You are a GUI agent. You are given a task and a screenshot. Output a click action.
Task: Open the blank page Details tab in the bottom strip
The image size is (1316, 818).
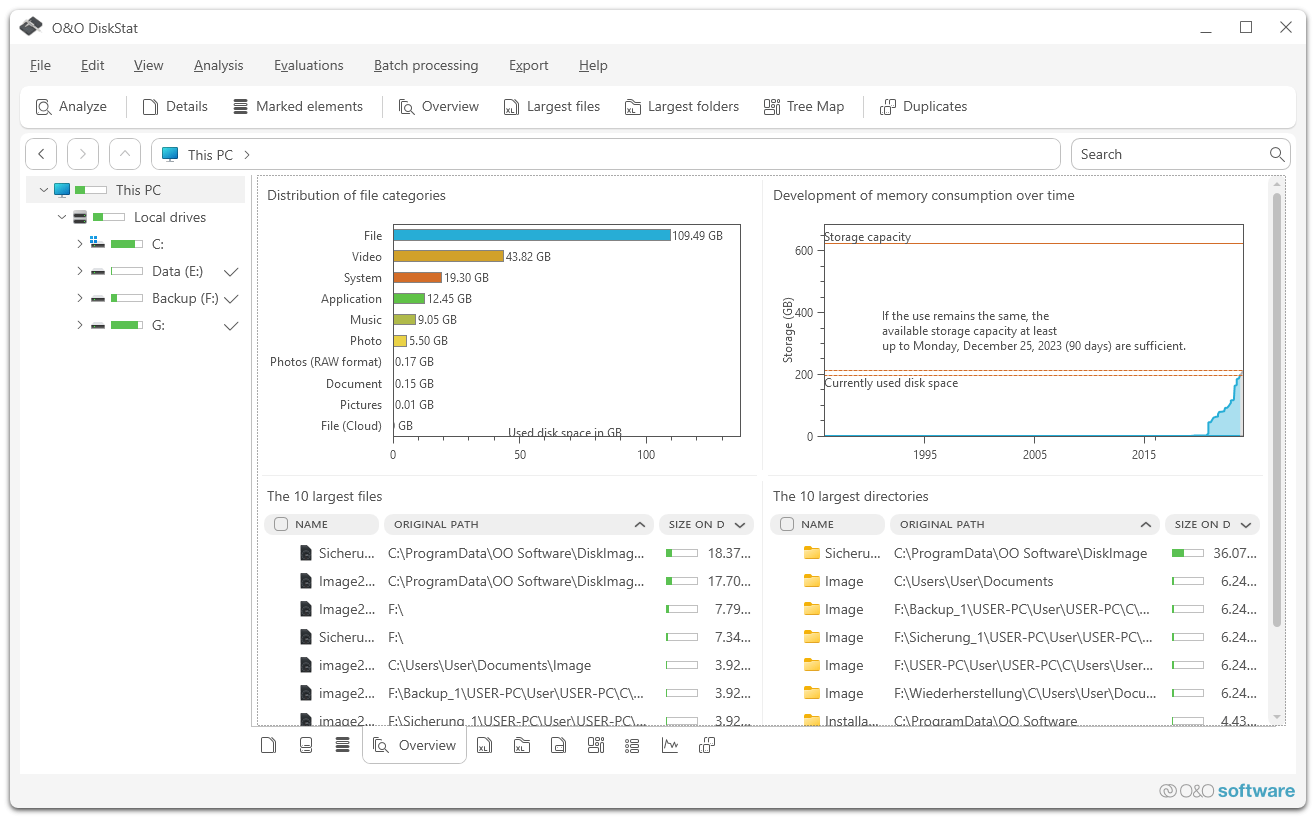tap(268, 745)
